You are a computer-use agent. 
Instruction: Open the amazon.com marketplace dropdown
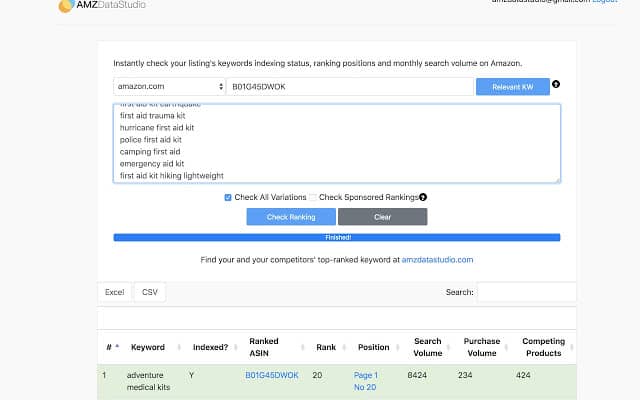(x=169, y=87)
